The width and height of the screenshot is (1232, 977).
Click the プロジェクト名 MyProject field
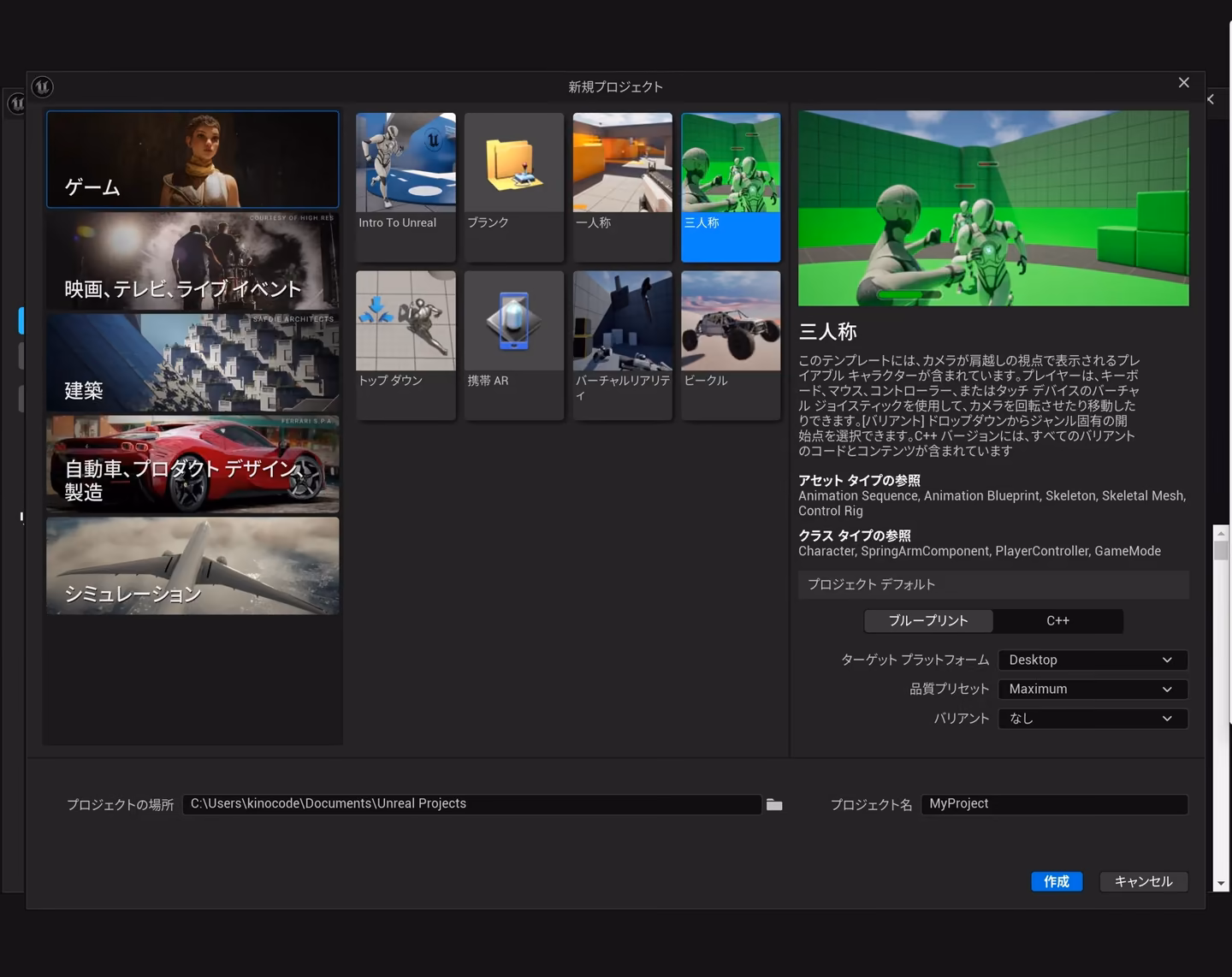(x=1054, y=804)
